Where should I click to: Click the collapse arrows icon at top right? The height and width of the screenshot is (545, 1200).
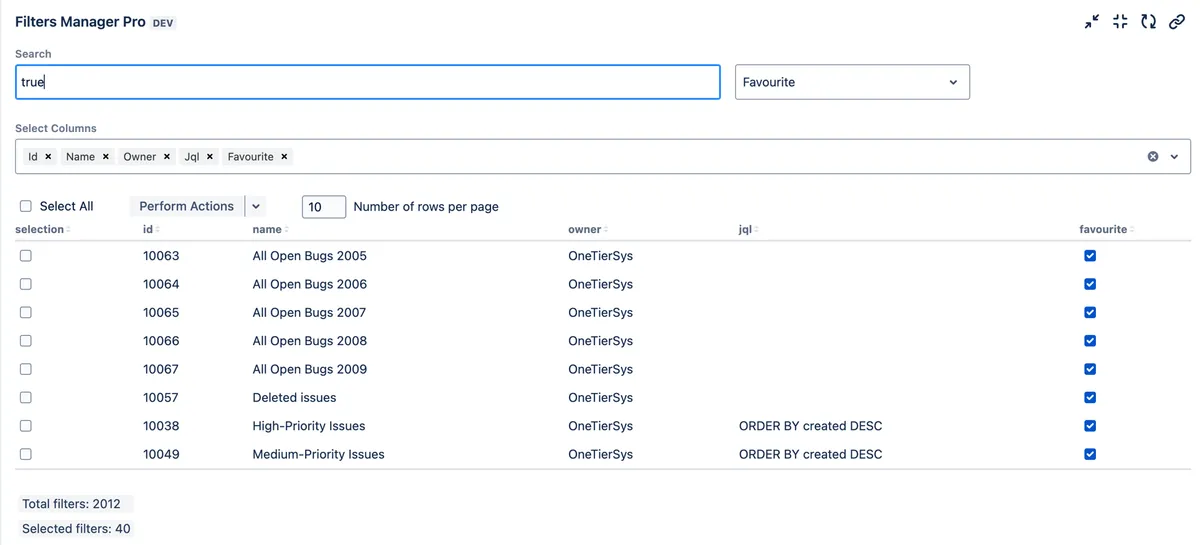1092,21
